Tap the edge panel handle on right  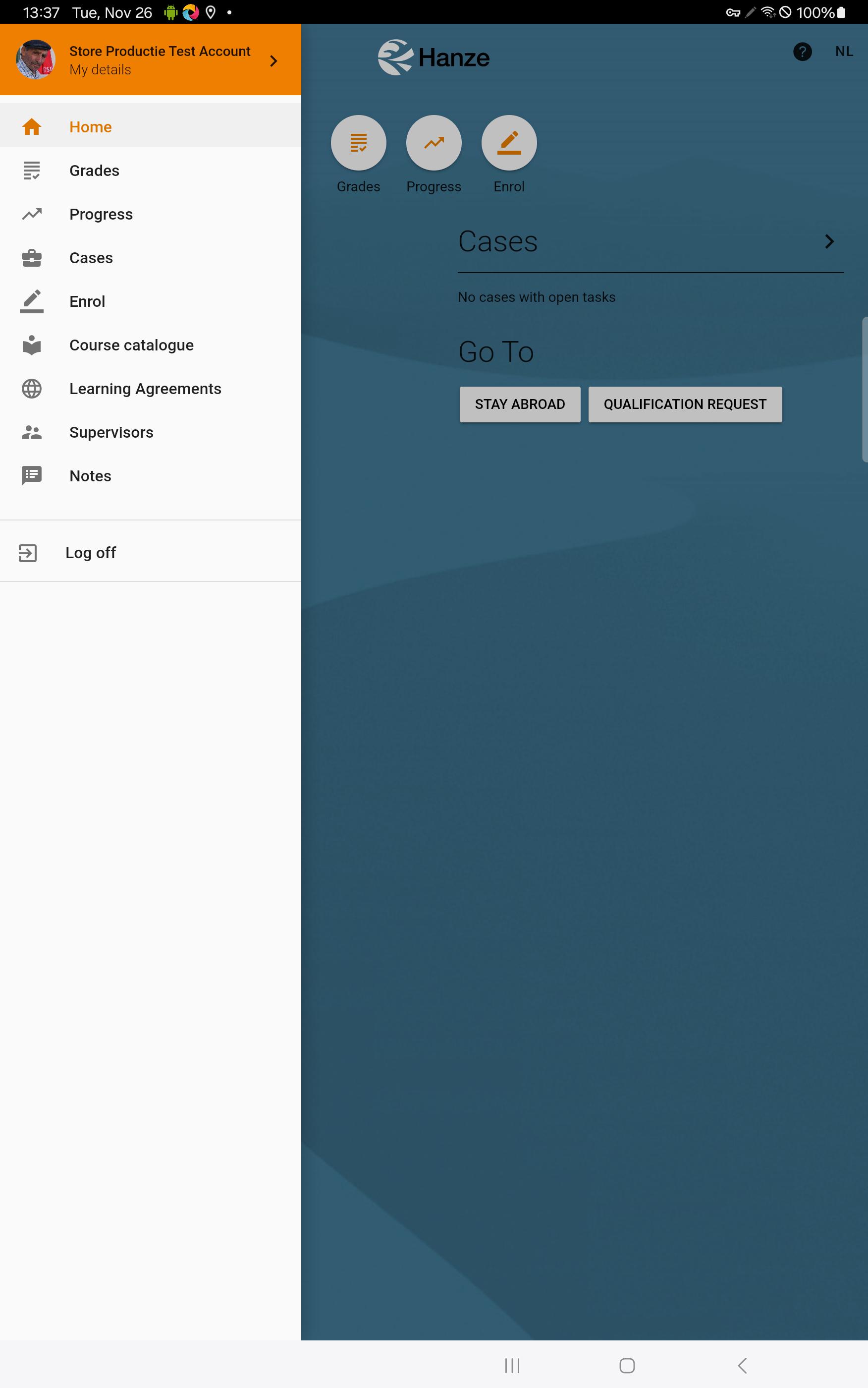coord(865,389)
